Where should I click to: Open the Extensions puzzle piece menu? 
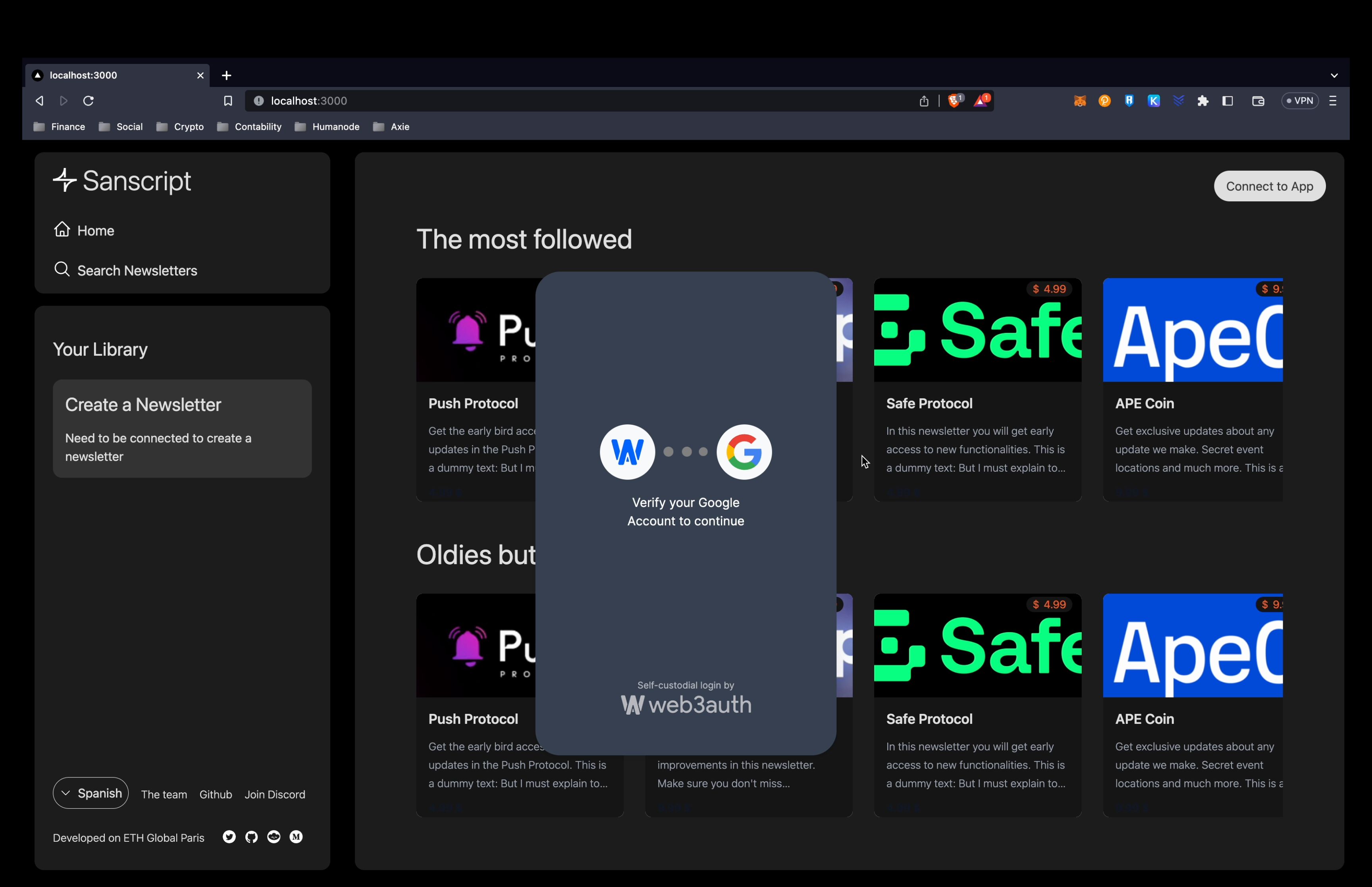1203,101
